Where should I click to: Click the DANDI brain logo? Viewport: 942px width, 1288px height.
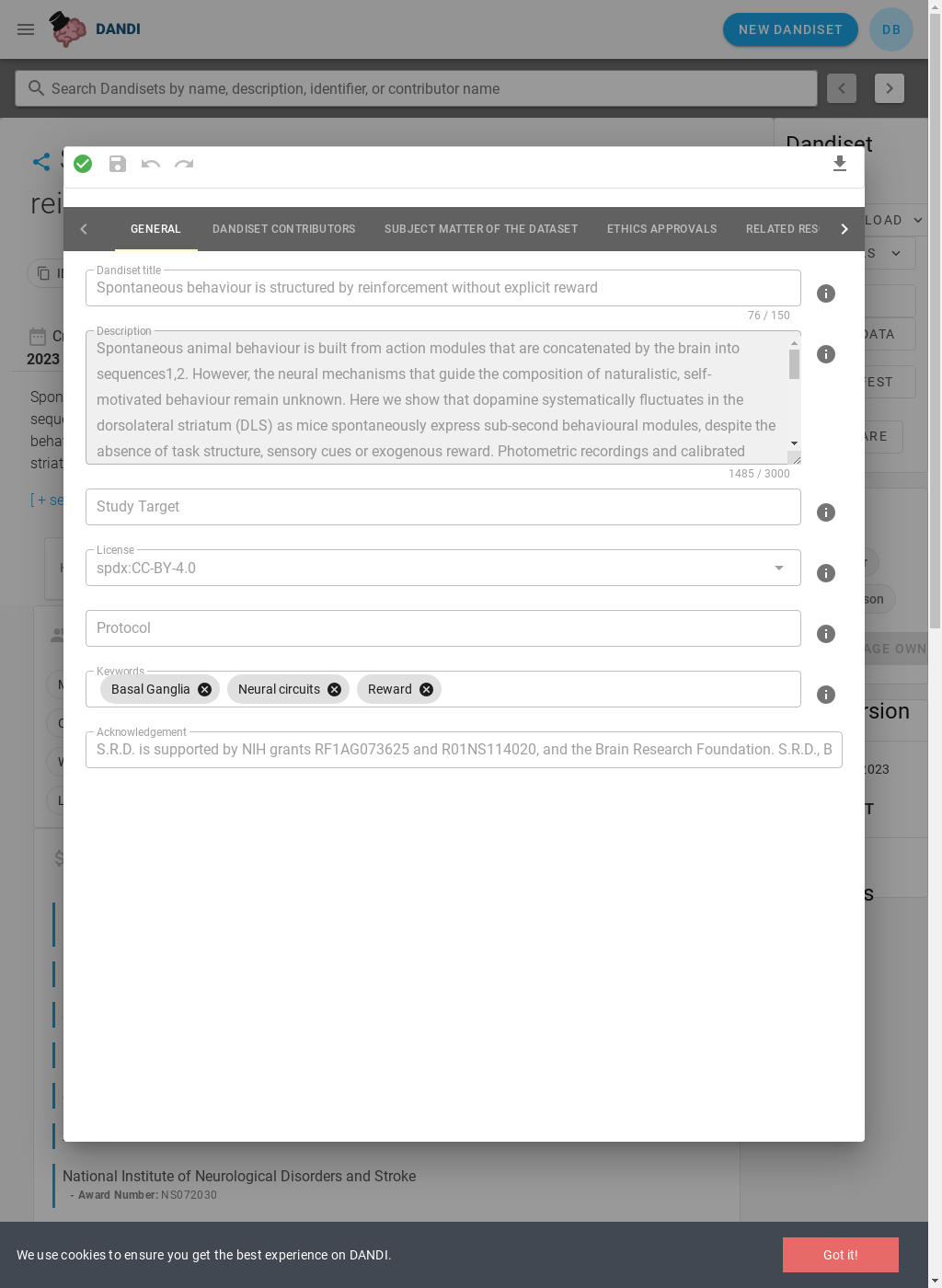pos(68,29)
